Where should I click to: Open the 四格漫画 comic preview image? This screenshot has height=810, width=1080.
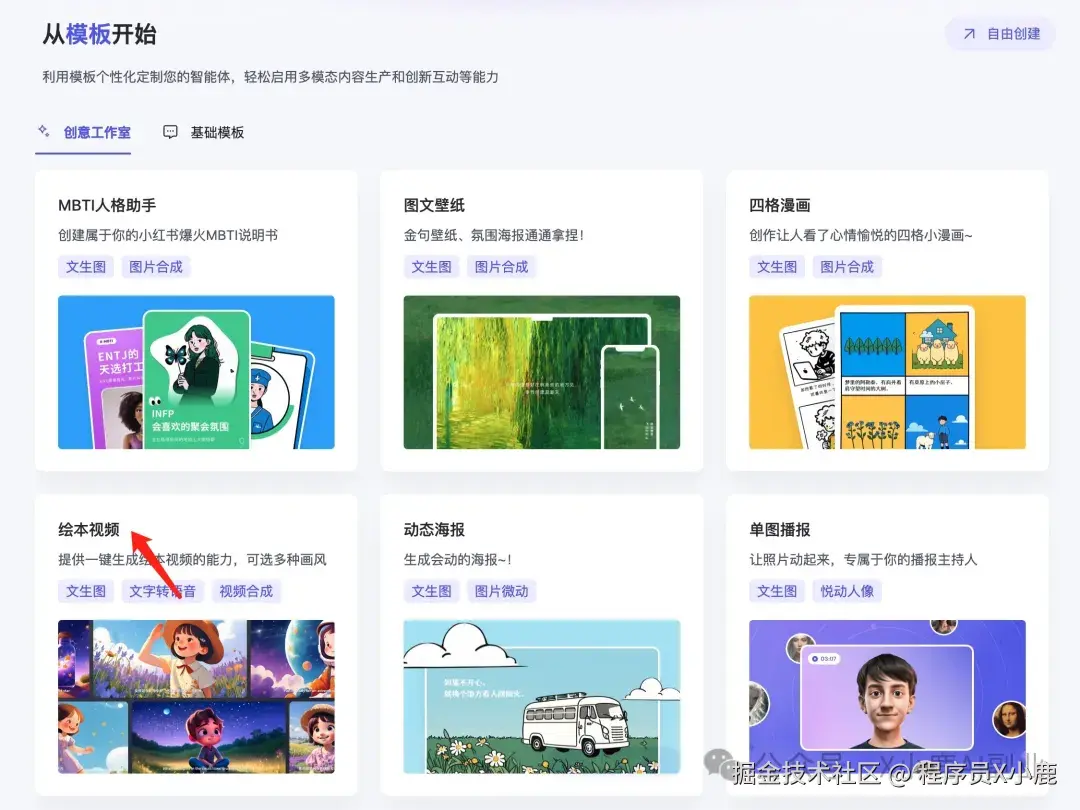click(887, 372)
